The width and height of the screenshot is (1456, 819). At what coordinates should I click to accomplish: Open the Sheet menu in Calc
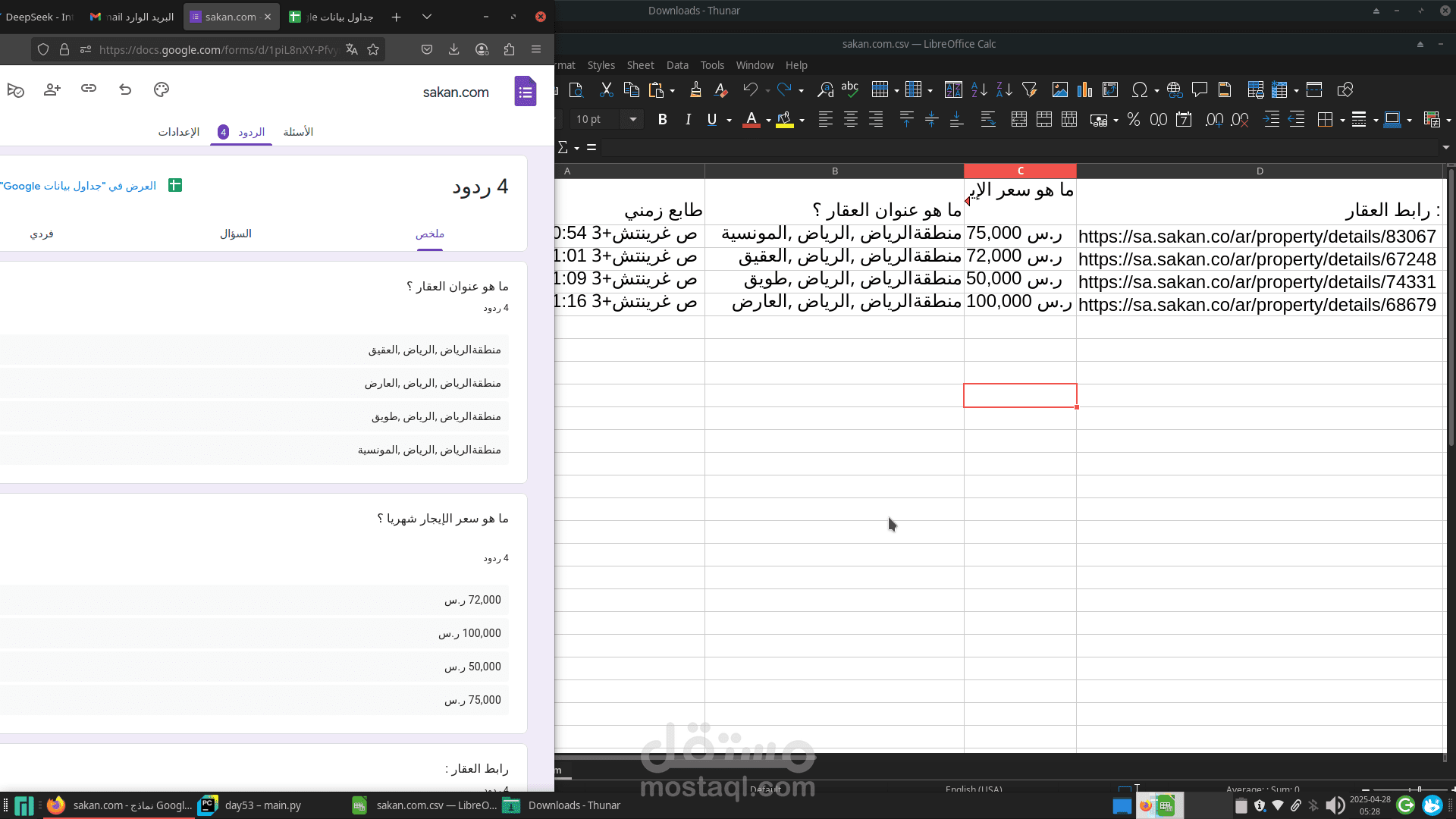click(640, 65)
